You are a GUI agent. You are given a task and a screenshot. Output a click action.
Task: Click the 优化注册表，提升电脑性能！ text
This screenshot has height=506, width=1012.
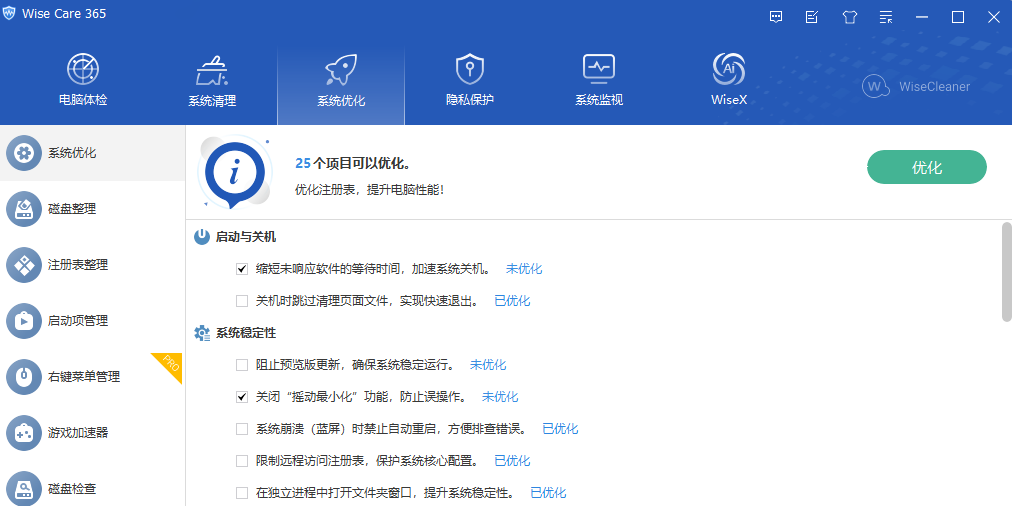click(370, 190)
